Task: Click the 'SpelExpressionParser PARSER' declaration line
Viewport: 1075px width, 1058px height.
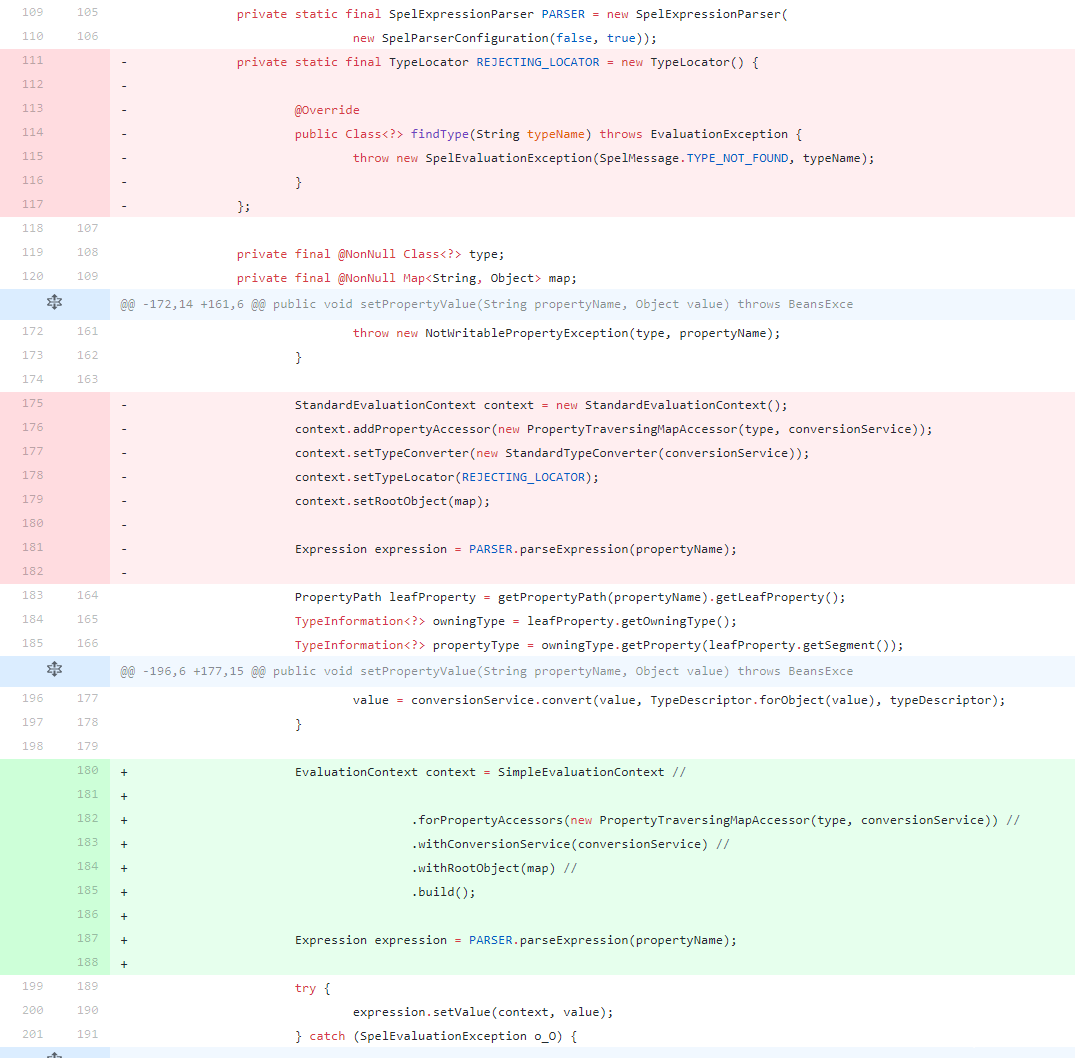Action: 512,14
